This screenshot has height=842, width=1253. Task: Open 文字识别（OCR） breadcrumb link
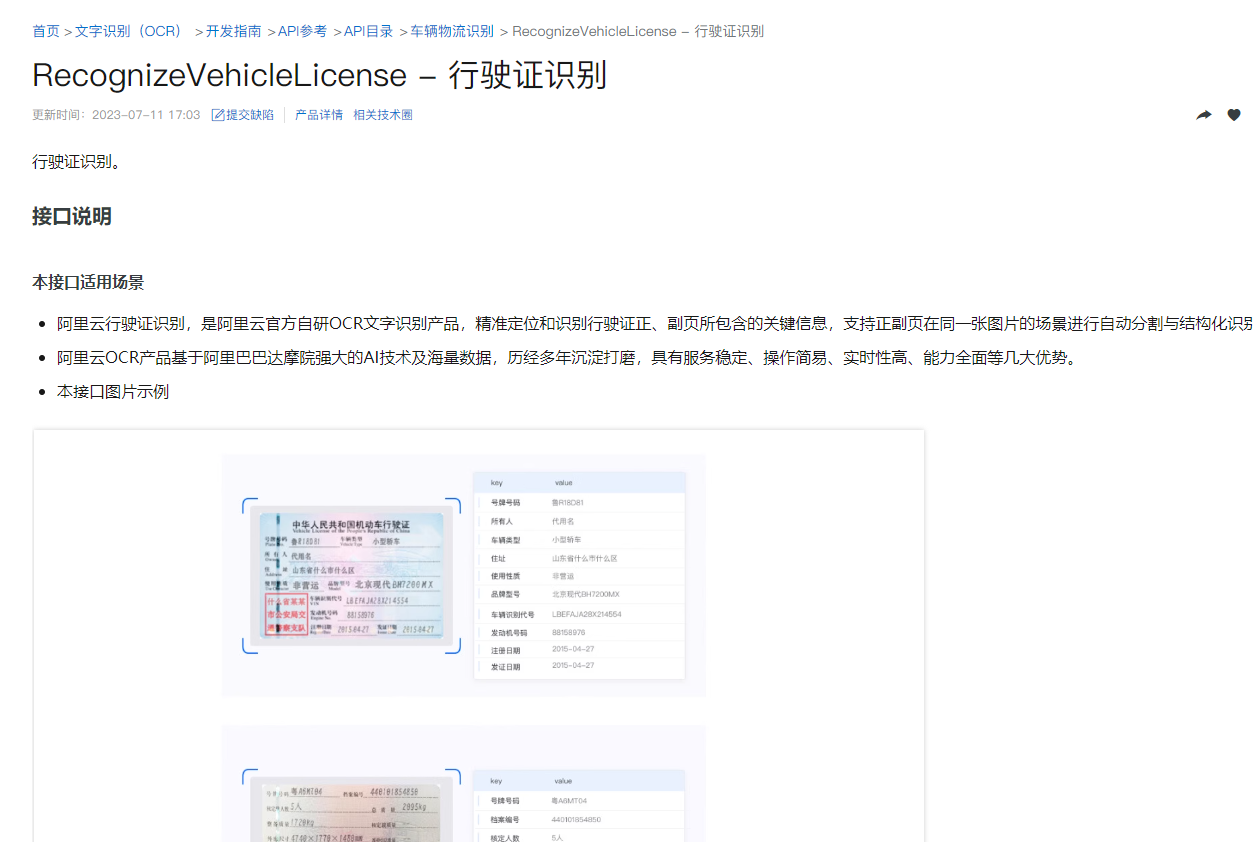132,31
